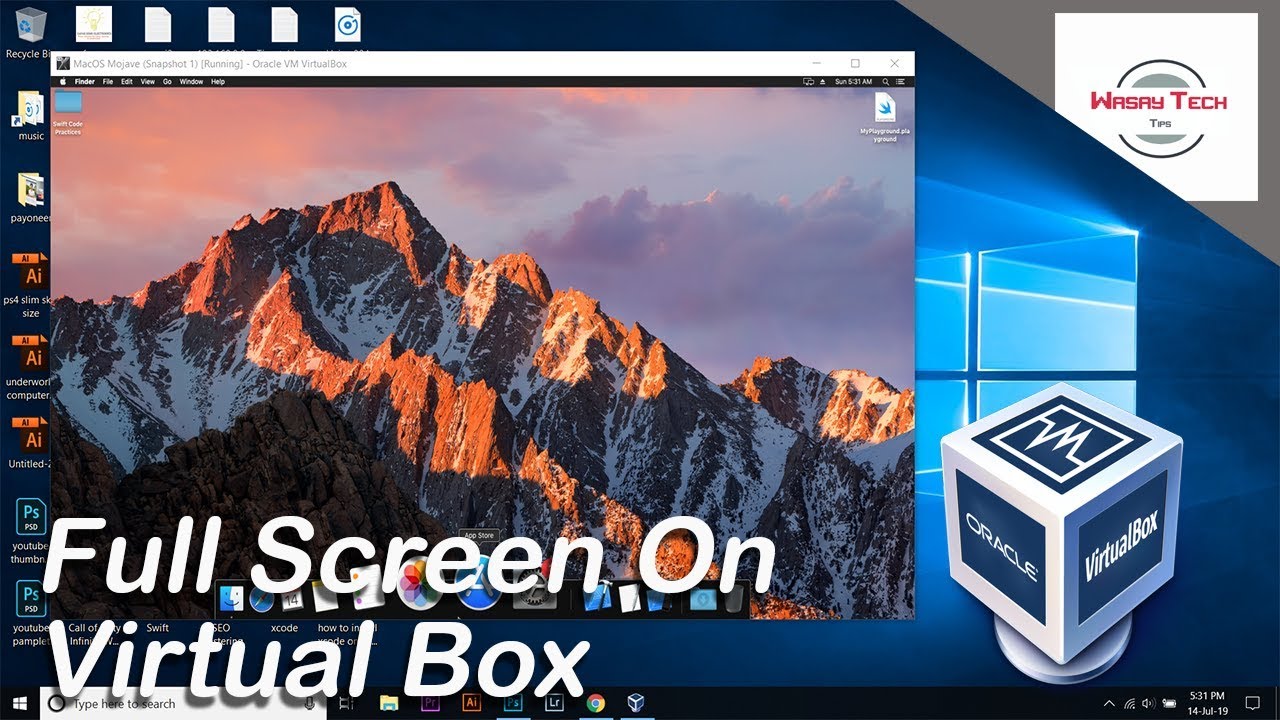Select the xcode desktop item label

click(284, 628)
